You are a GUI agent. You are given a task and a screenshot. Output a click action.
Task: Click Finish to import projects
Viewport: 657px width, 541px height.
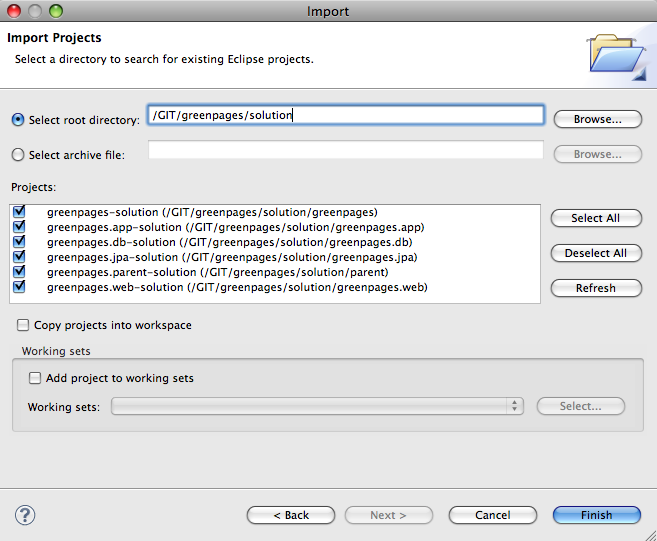597,515
